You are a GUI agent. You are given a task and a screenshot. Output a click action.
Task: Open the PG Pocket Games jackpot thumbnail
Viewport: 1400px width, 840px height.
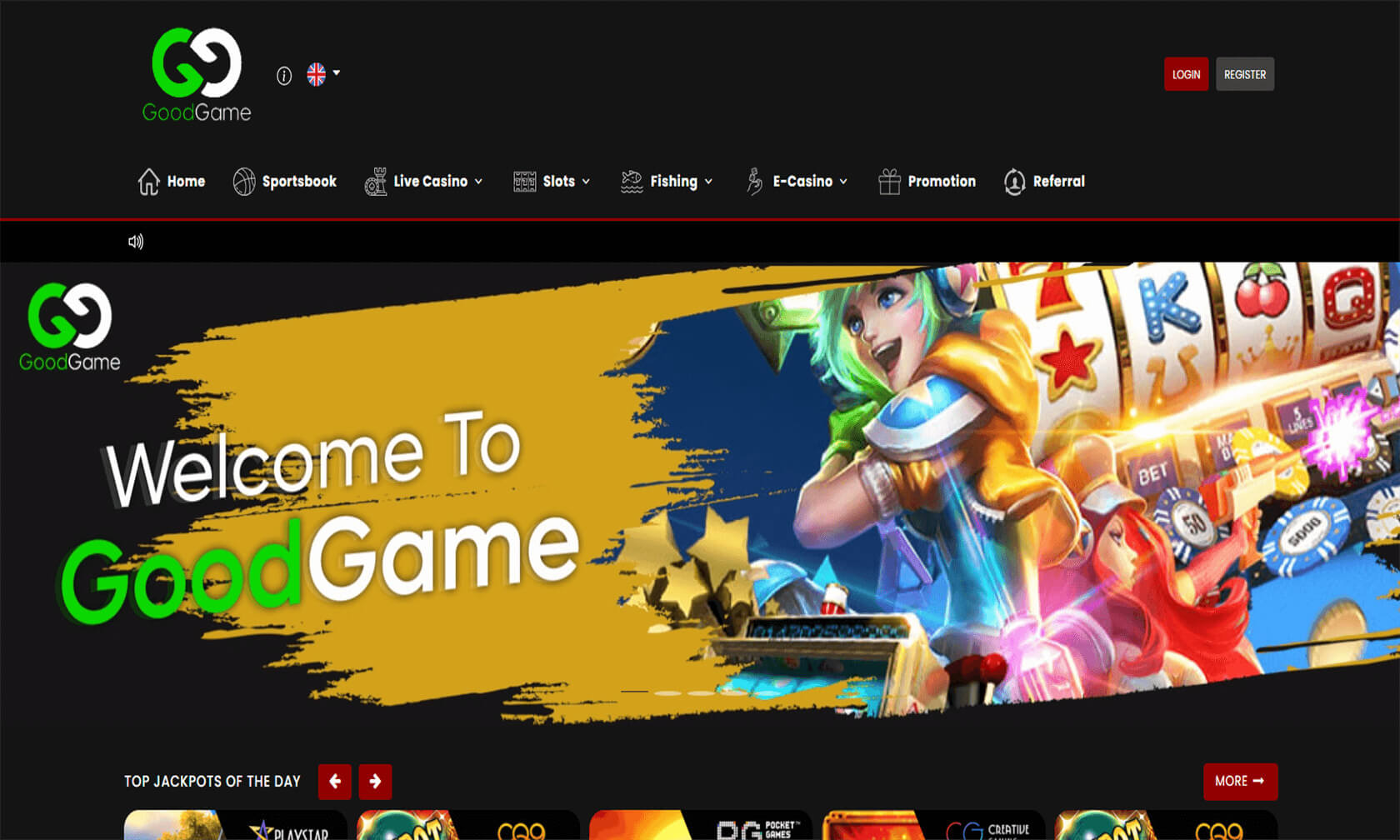click(x=700, y=826)
